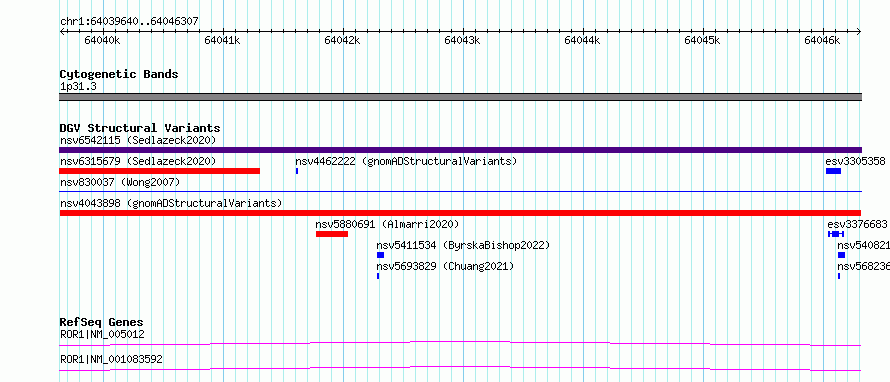This screenshot has width=890, height=382.
Task: Click the nsv4462222 small blue marker
Action: point(297,171)
